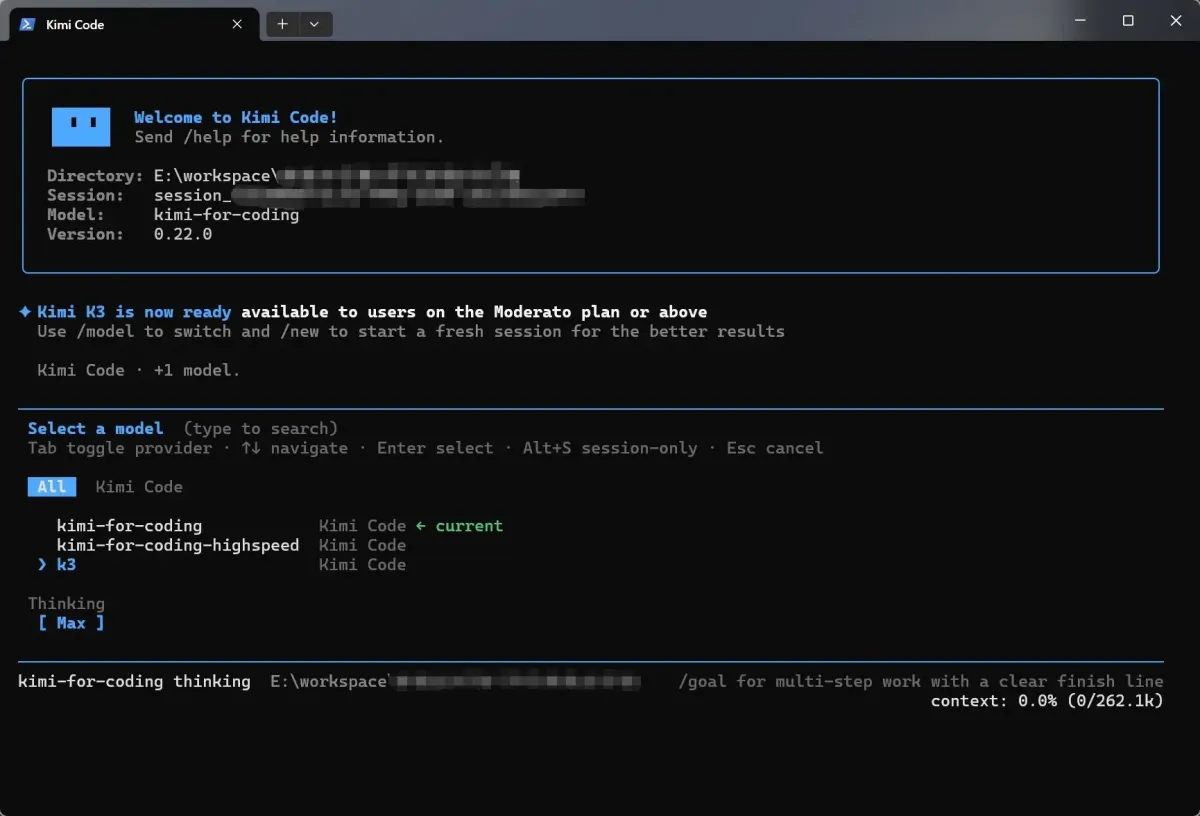Select the All provider filter
Image resolution: width=1200 pixels, height=816 pixels.
(51, 487)
